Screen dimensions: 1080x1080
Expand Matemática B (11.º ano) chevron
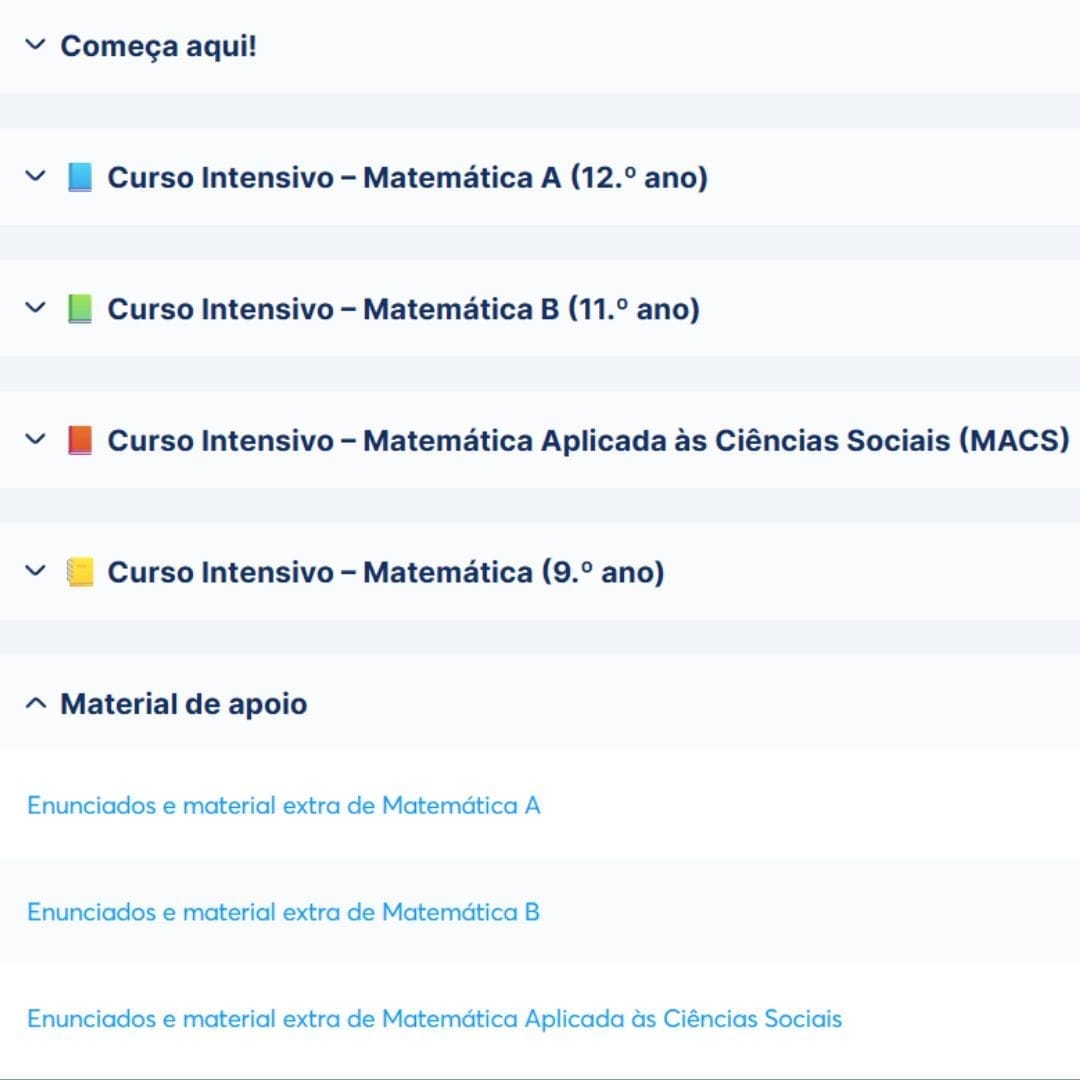pos(35,308)
